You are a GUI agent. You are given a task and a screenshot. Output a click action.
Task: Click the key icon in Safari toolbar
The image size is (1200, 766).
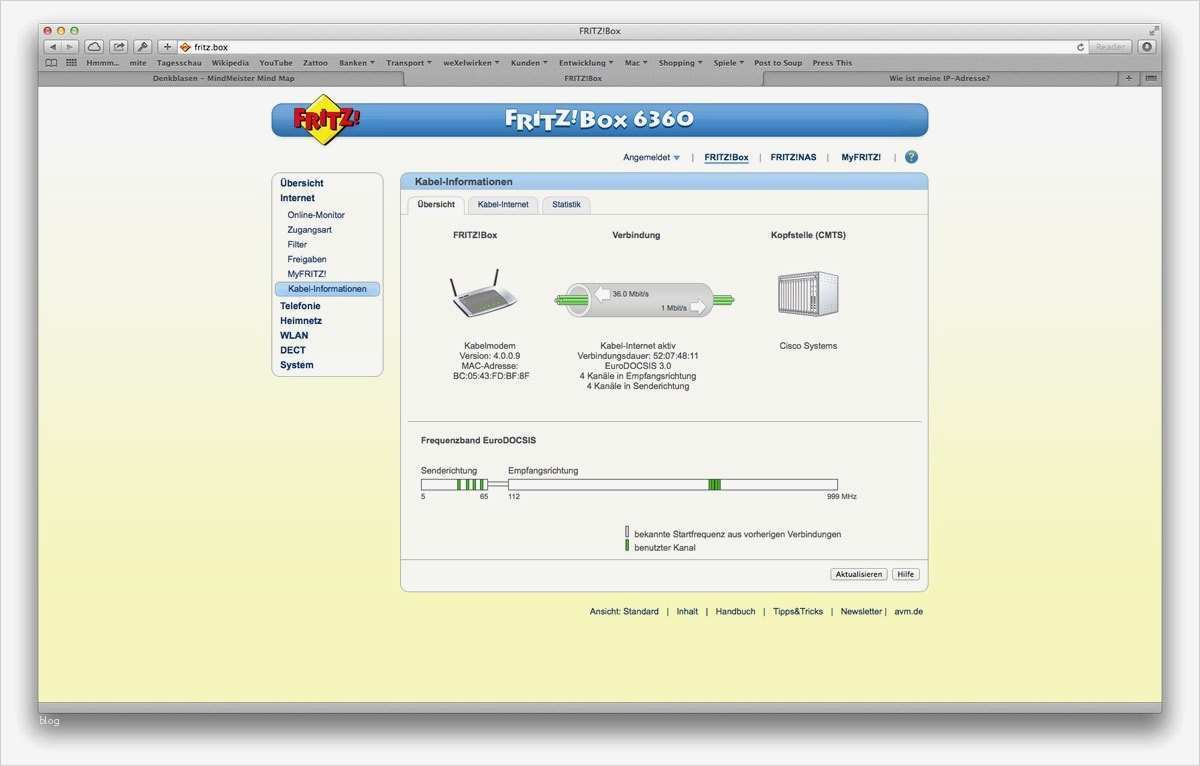pos(142,47)
